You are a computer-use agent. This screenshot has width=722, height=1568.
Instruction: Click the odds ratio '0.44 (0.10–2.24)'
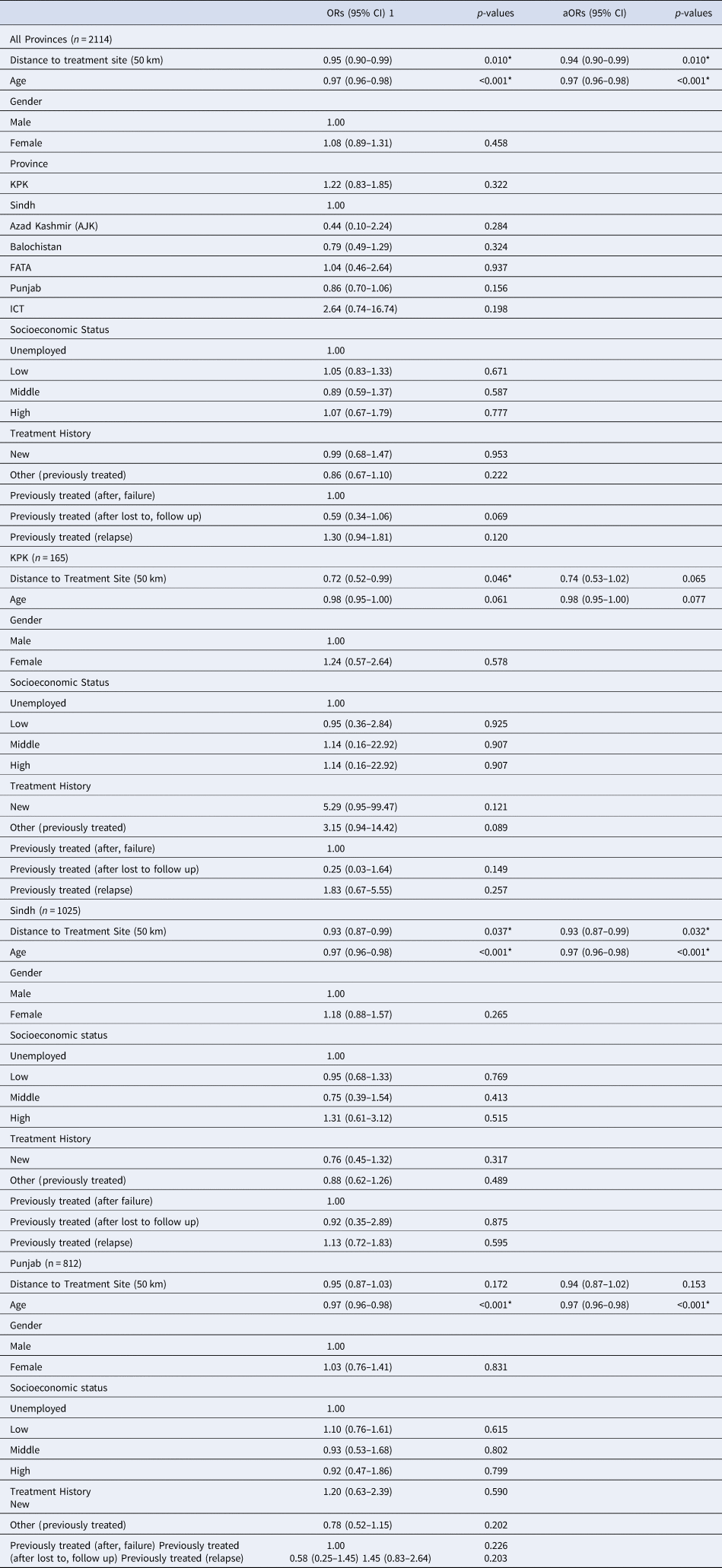[x=358, y=226]
